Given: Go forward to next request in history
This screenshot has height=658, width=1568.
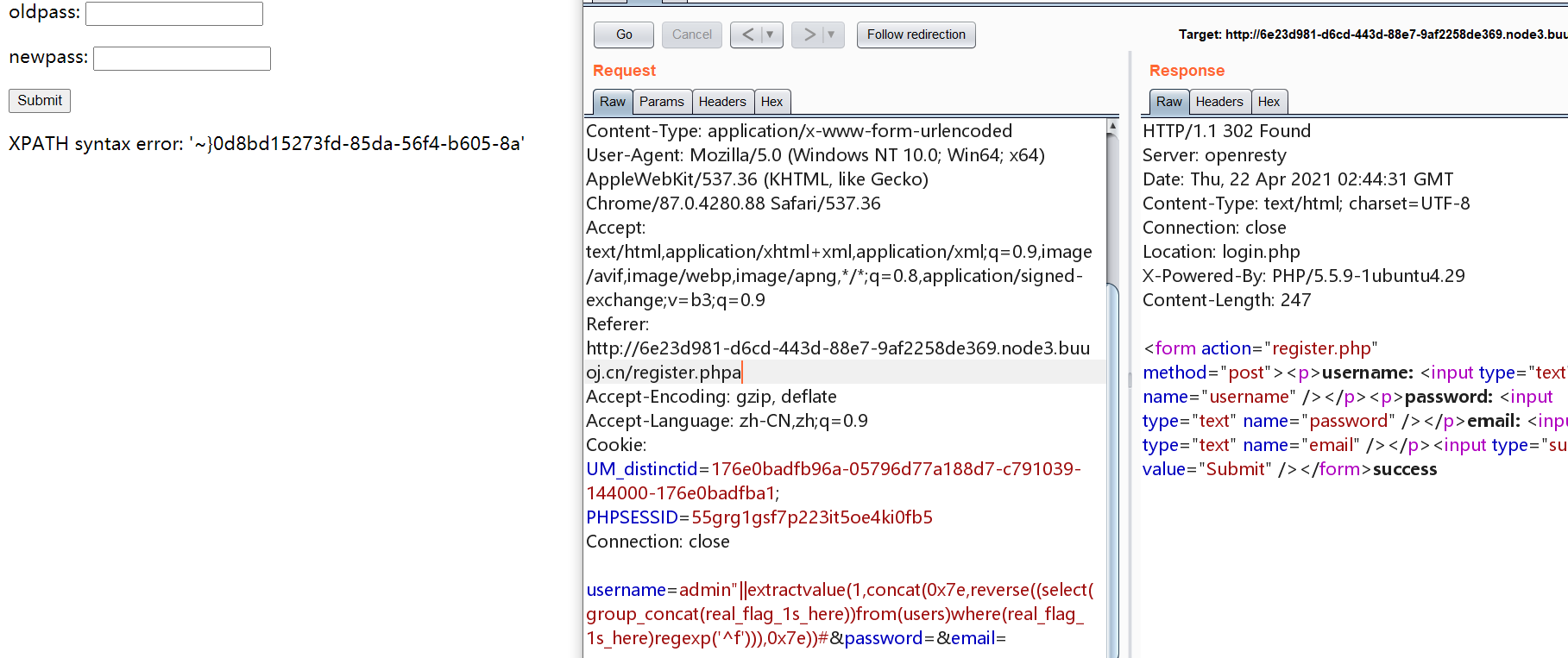Looking at the screenshot, I should (x=809, y=34).
